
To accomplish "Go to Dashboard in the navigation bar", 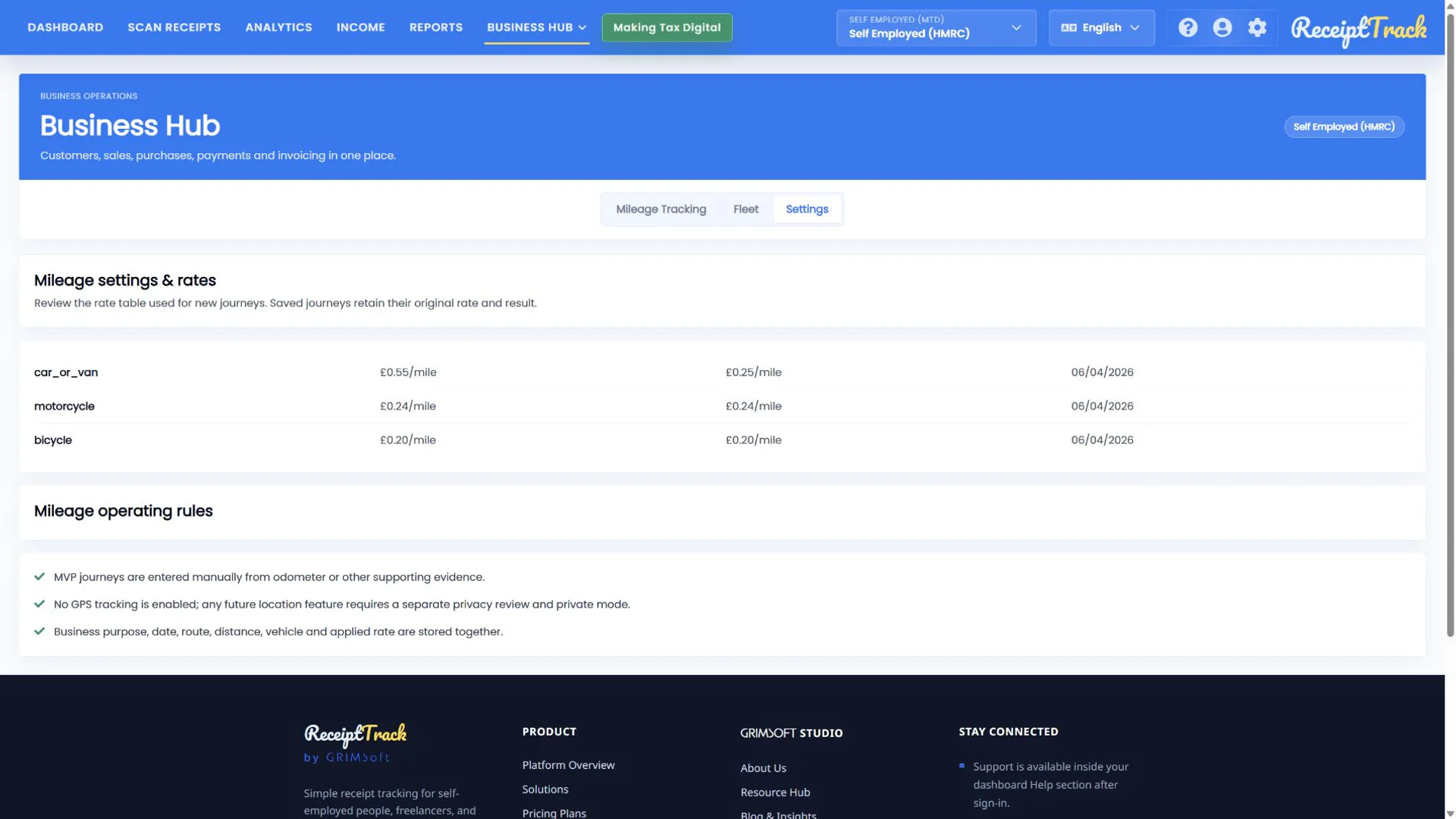I will [x=65, y=27].
